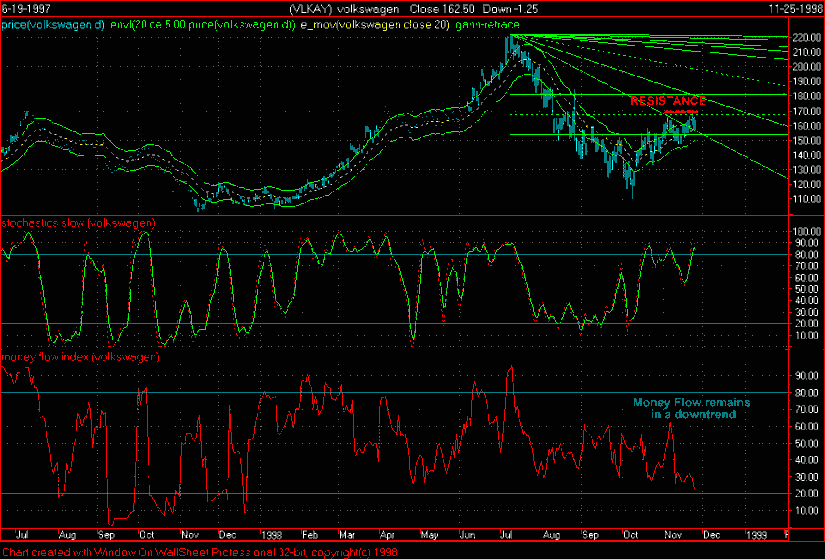Click the 100.00 stochastics axis label
Image resolution: width=825 pixels, height=559 pixels.
[x=806, y=232]
